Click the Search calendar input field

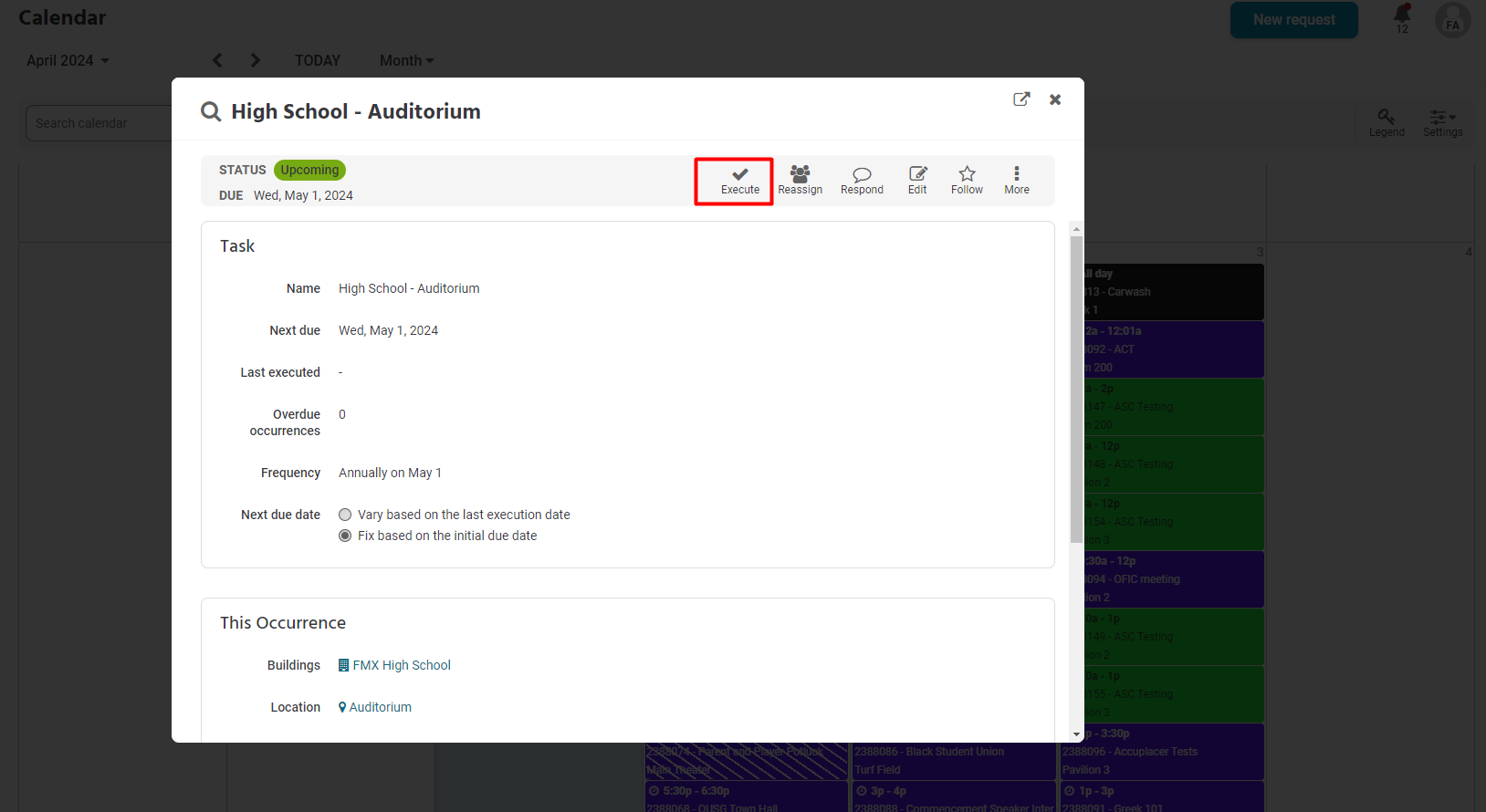99,123
